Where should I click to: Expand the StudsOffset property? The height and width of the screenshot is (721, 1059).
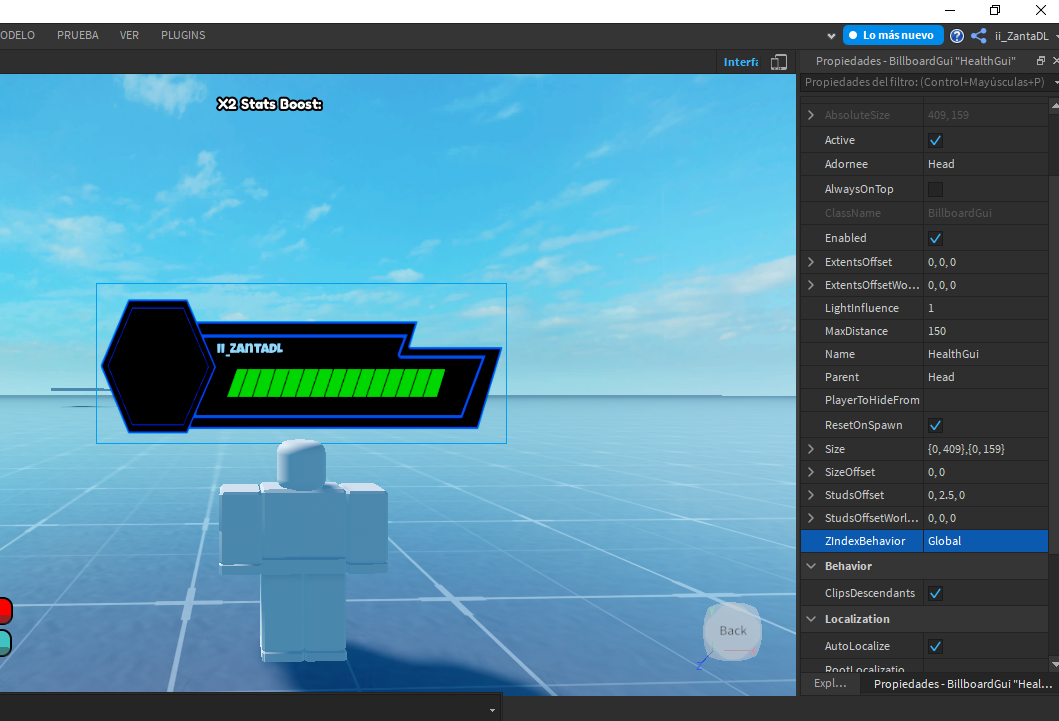click(811, 495)
